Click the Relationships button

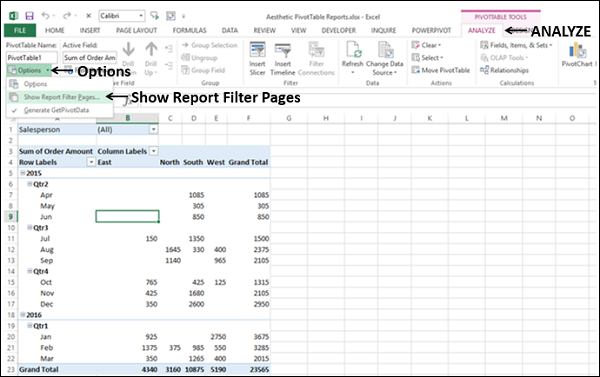tap(504, 70)
